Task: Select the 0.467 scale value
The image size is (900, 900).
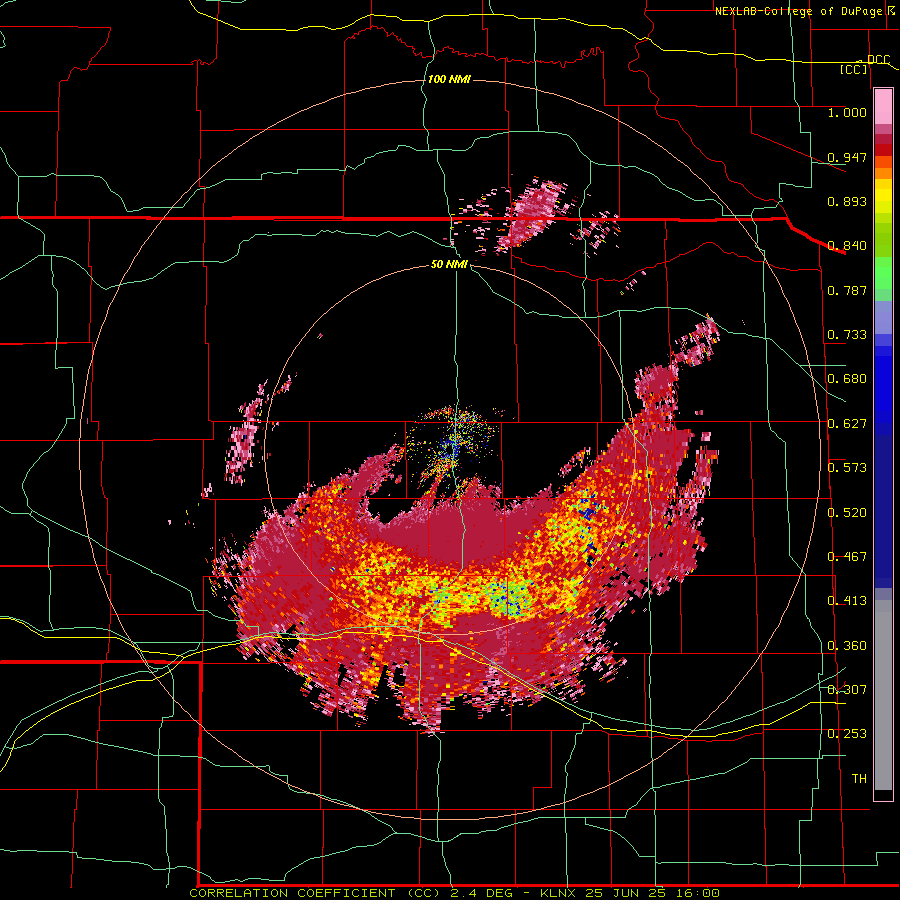Action: click(x=847, y=557)
